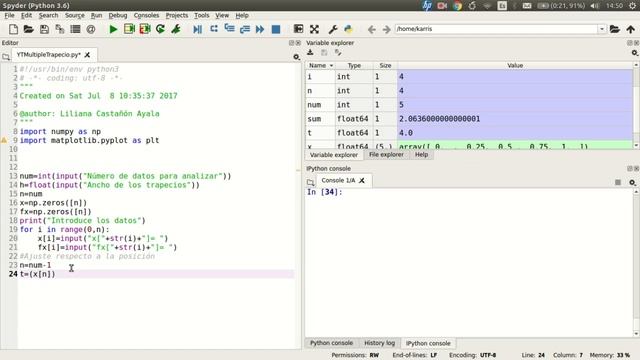
Task: Open the Debug menu
Action: pos(118,15)
